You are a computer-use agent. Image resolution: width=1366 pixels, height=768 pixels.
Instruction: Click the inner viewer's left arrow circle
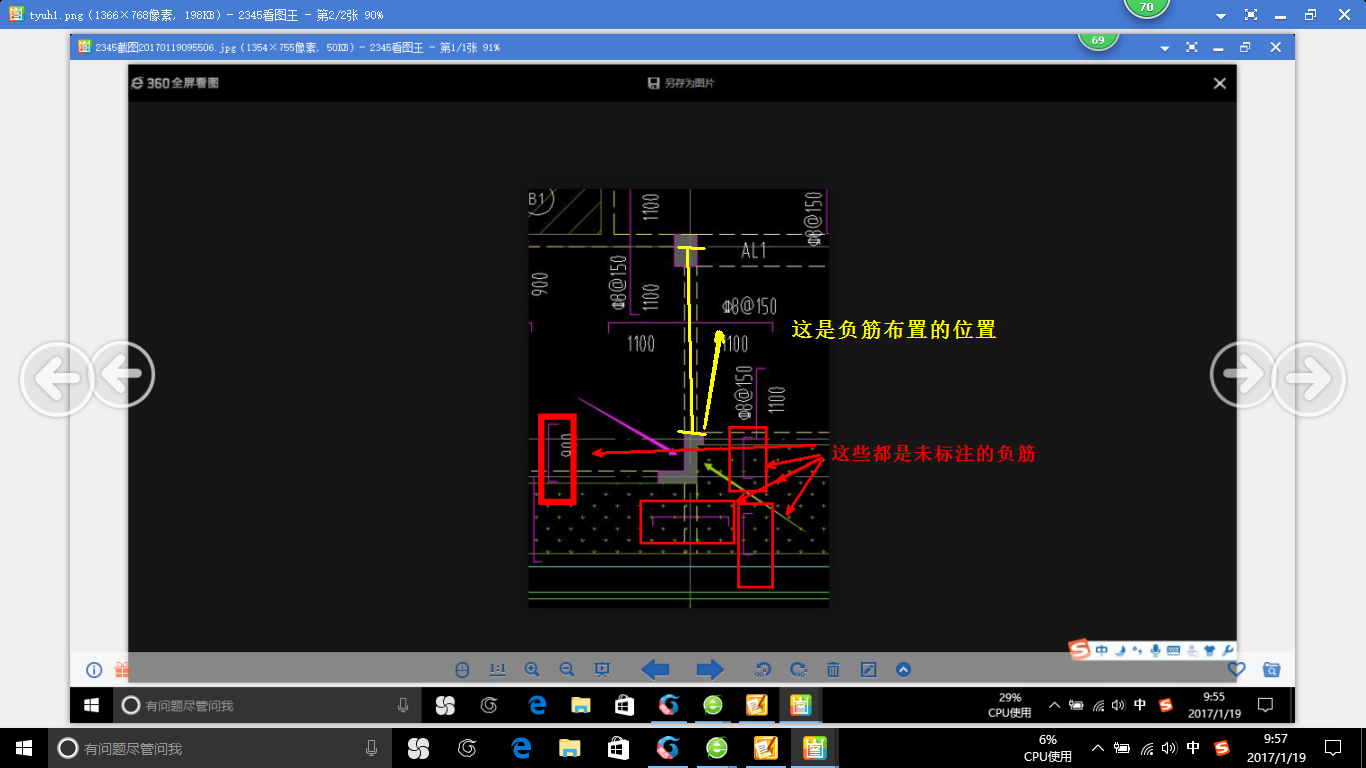point(122,376)
